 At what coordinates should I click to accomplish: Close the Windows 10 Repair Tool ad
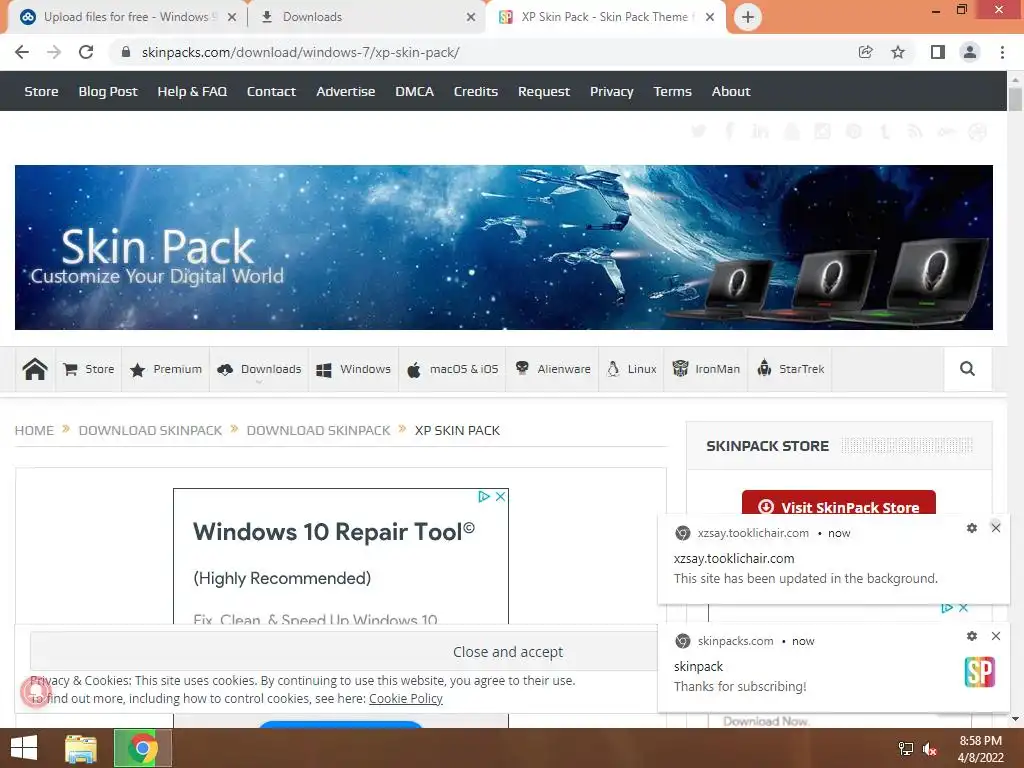(x=500, y=496)
